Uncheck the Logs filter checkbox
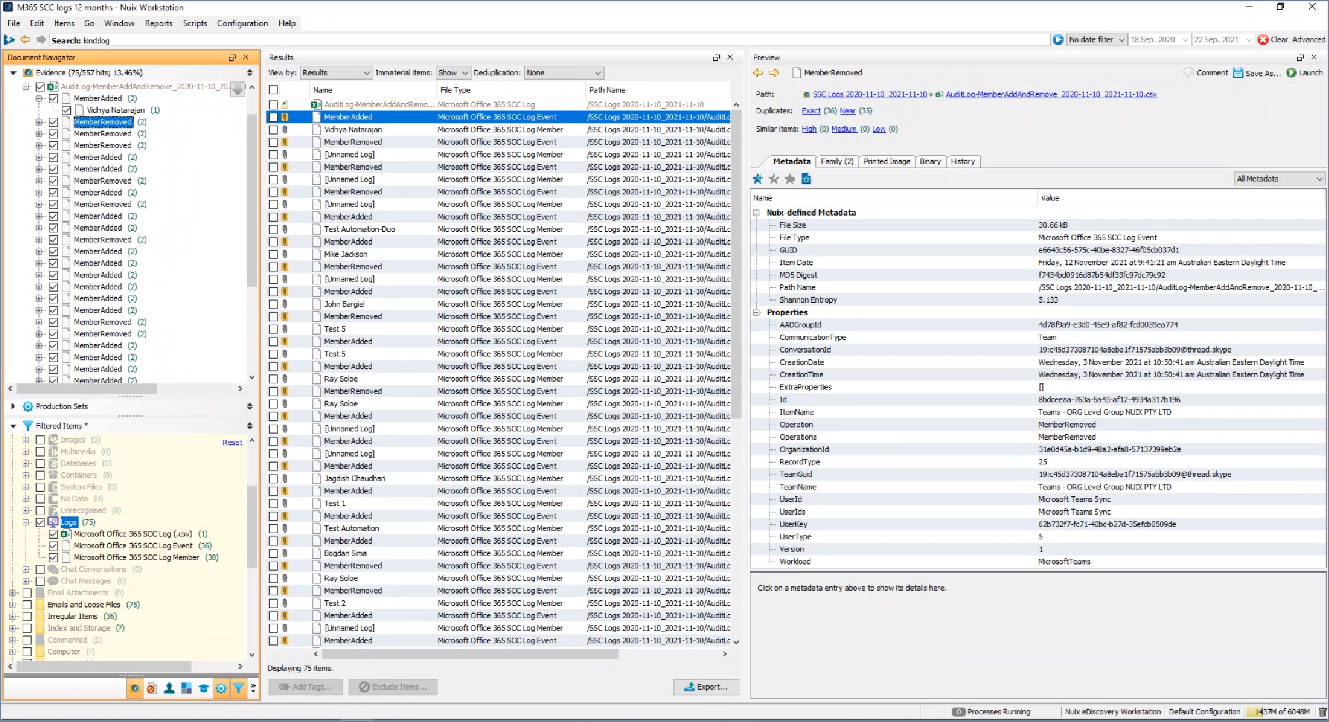Image resolution: width=1329 pixels, height=722 pixels. (40, 522)
